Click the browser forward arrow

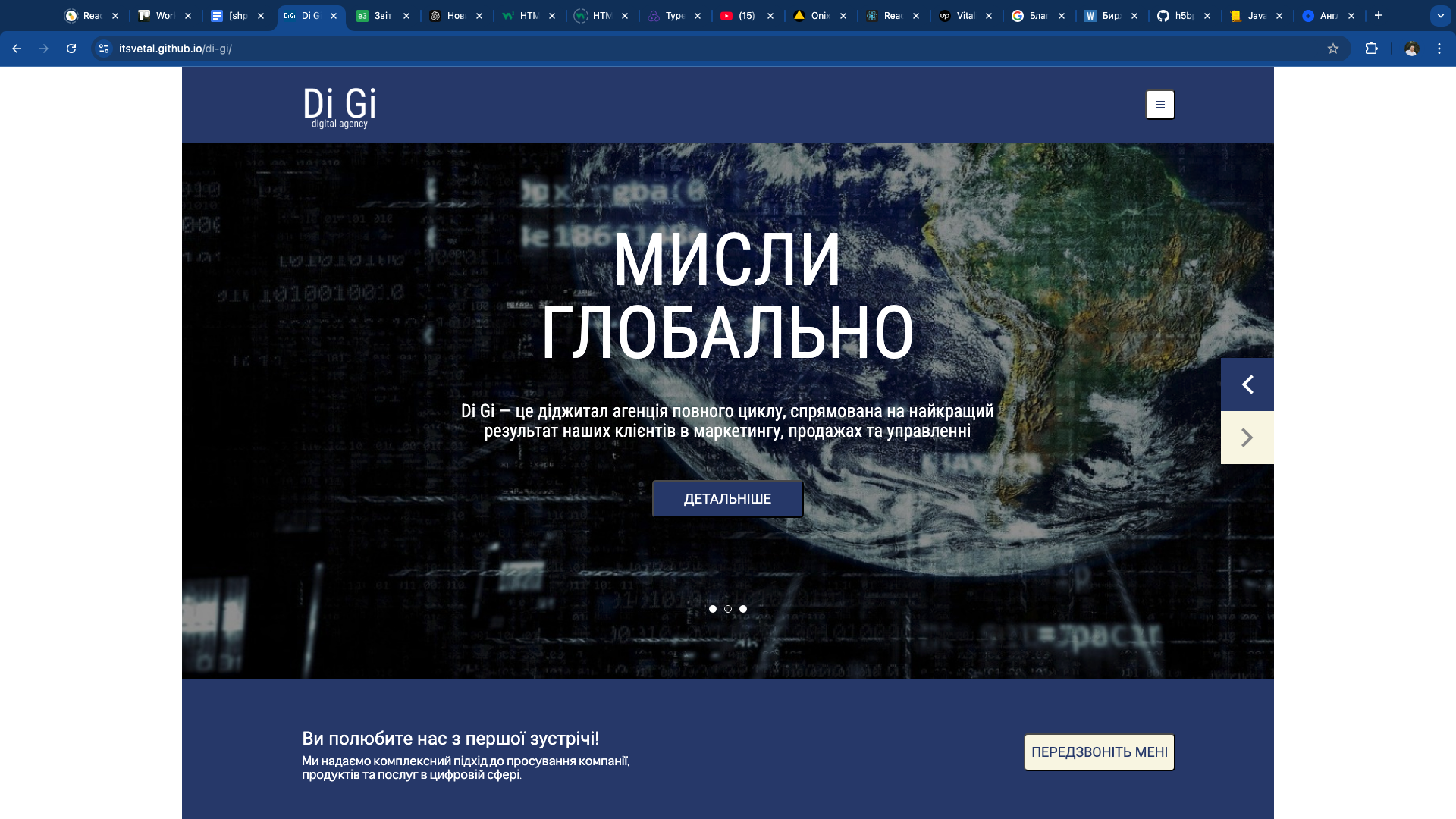click(x=44, y=49)
